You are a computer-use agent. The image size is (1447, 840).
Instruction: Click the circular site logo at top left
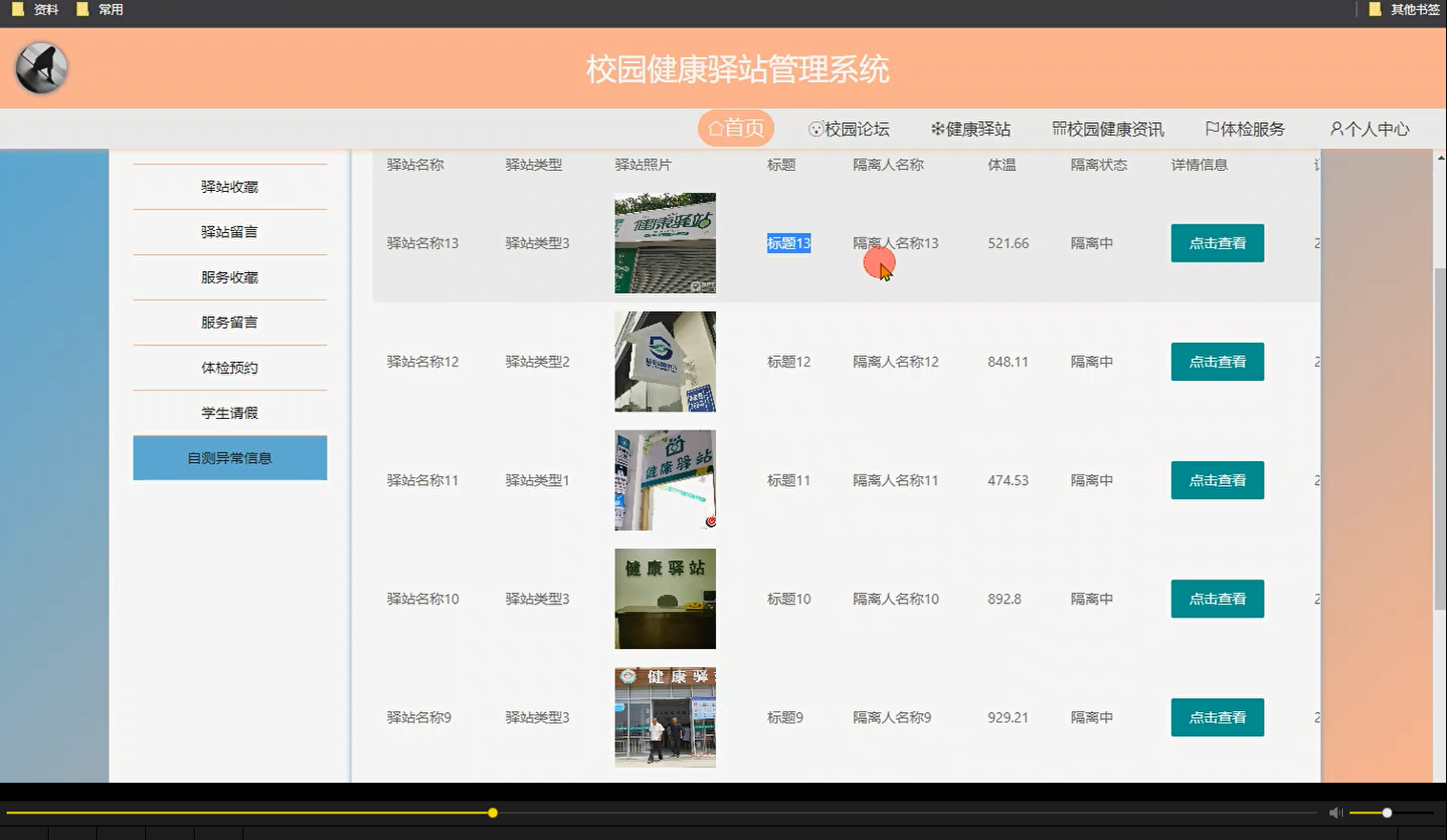click(x=40, y=68)
